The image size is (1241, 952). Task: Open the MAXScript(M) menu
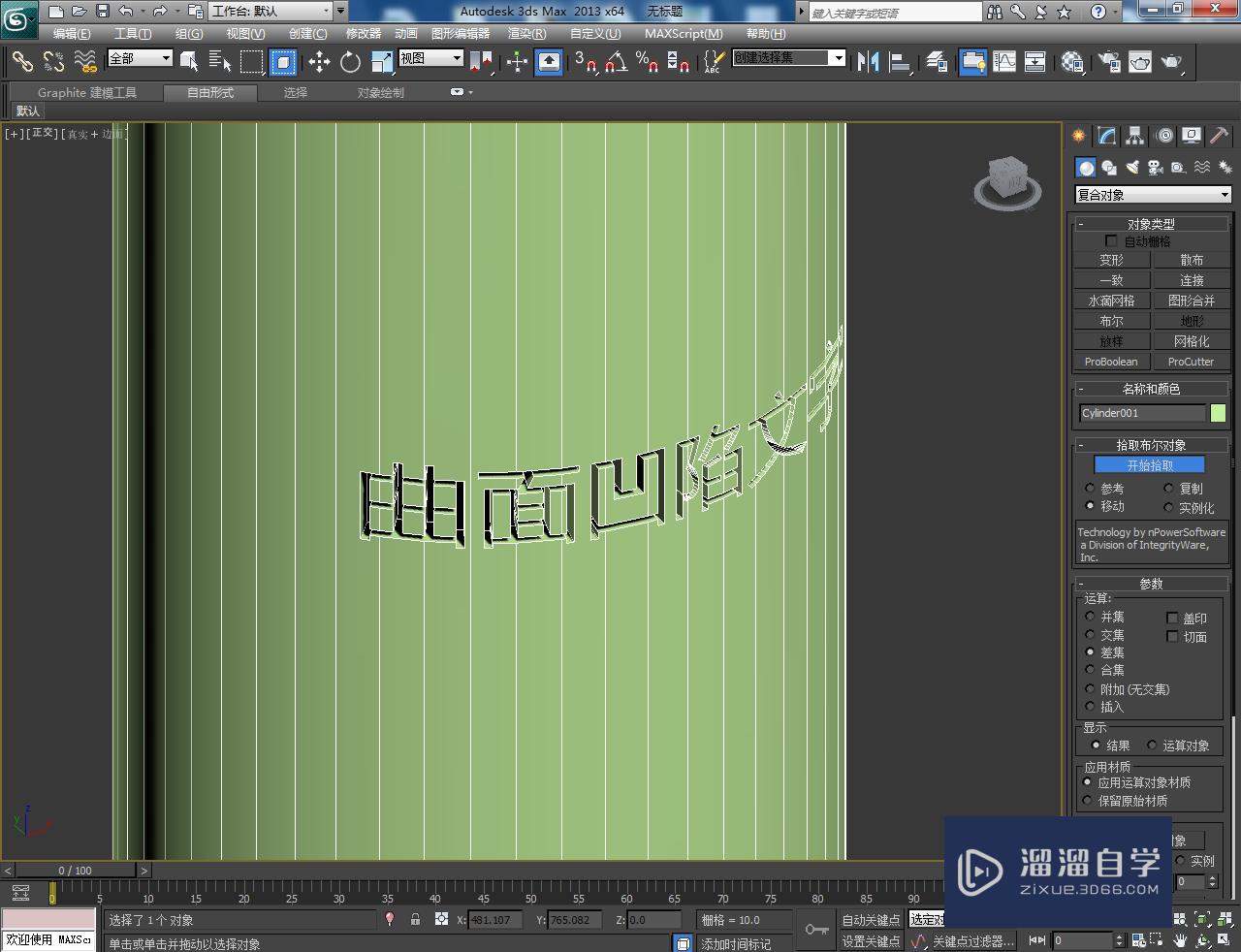[684, 34]
